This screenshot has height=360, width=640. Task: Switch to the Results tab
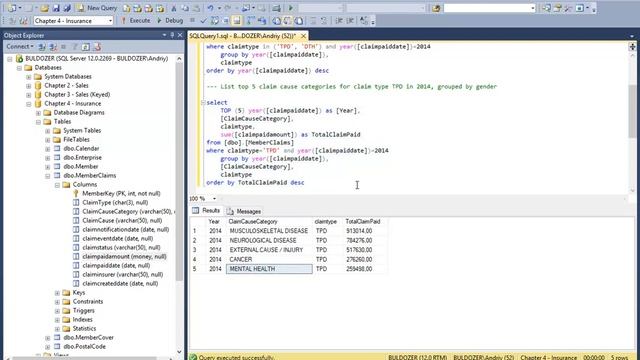tap(207, 211)
